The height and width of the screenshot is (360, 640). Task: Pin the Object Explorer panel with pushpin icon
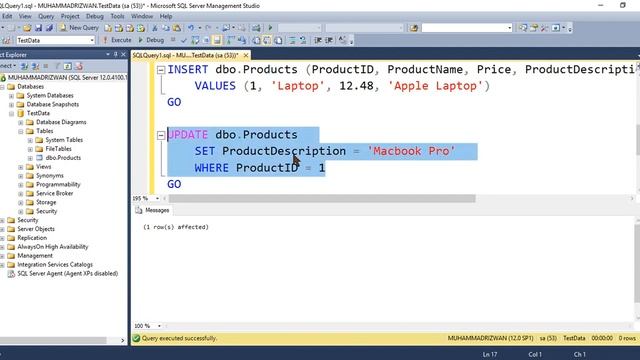[x=116, y=54]
